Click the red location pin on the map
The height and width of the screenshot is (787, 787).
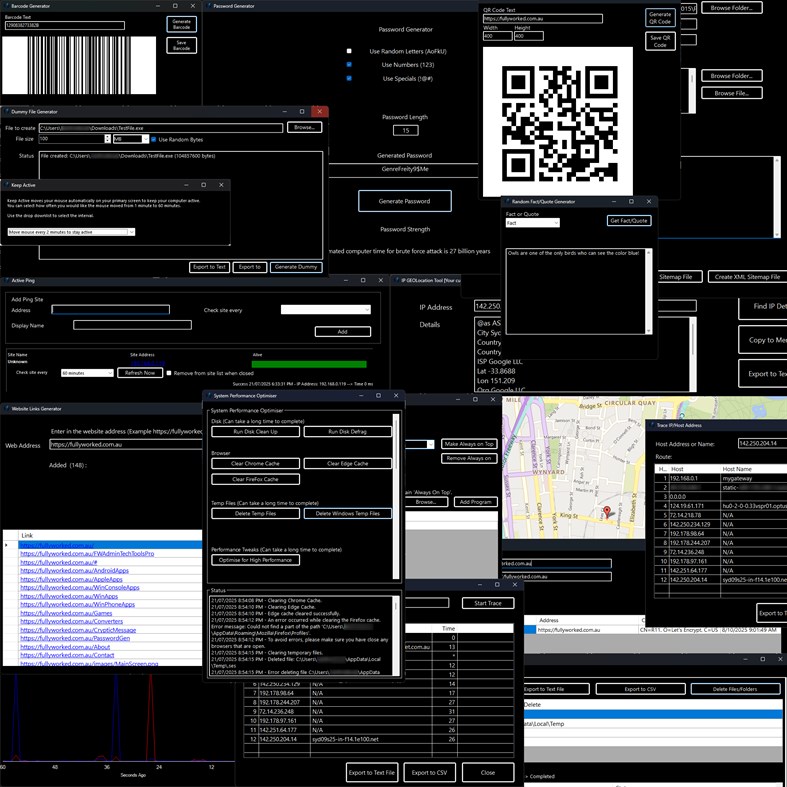607,511
